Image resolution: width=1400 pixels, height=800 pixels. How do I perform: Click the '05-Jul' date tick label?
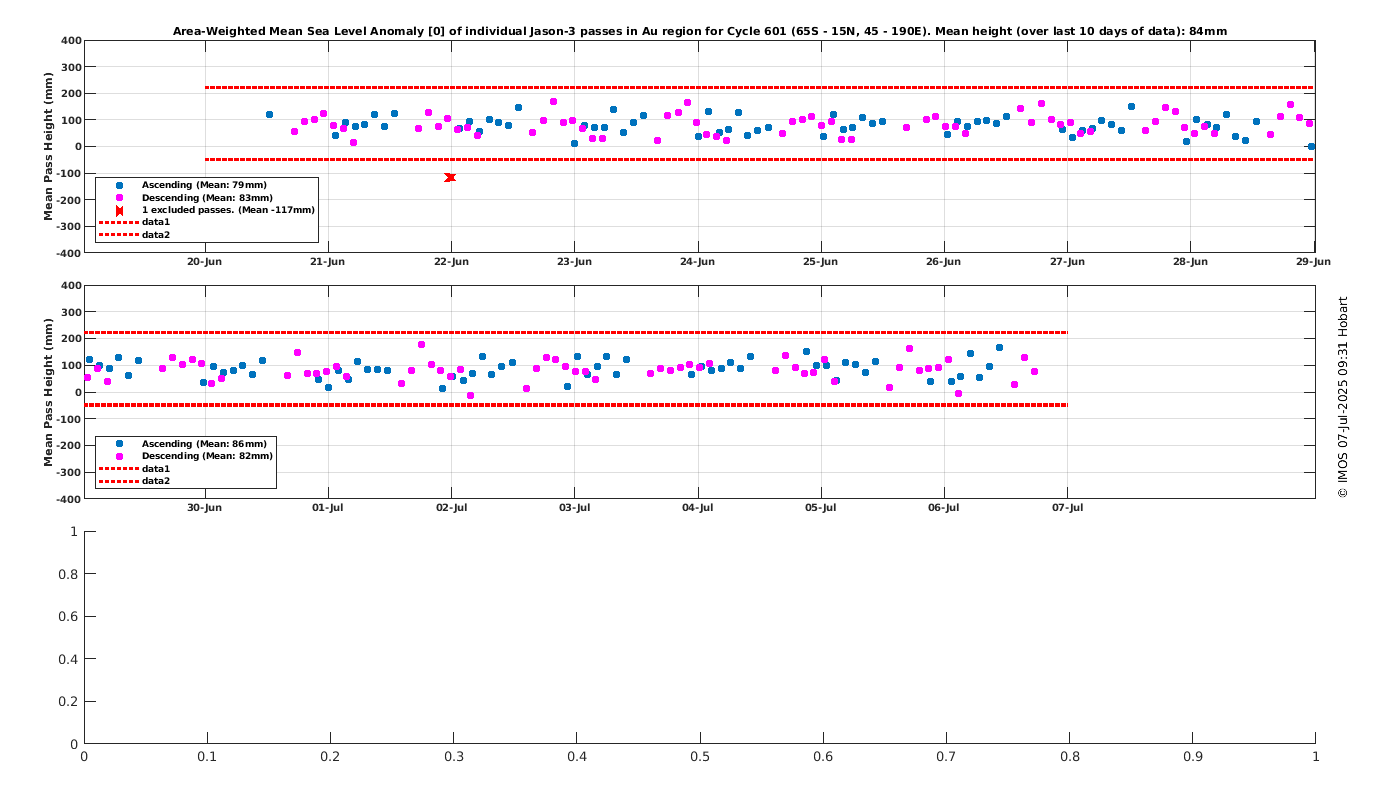tap(821, 507)
